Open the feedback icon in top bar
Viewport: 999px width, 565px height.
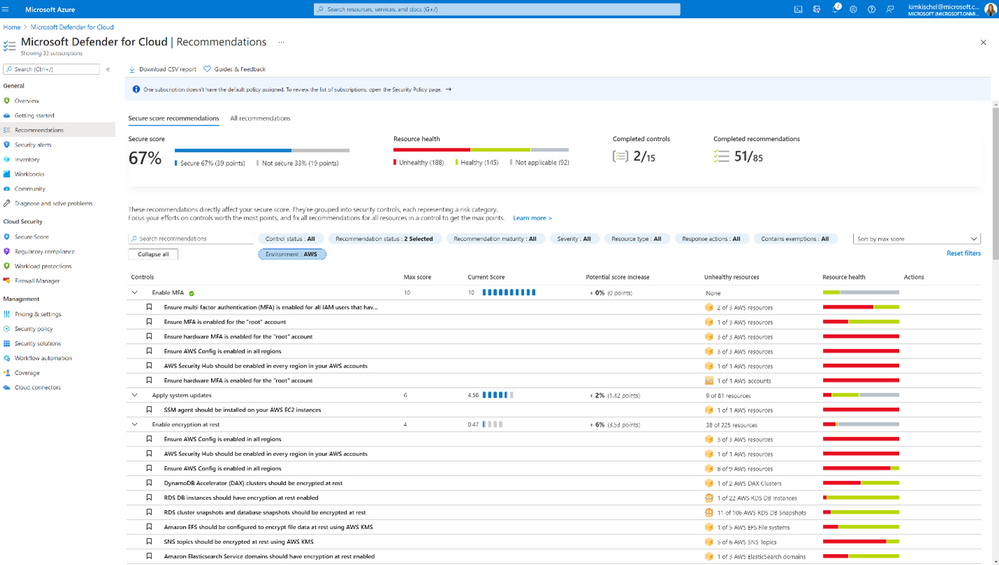tap(890, 10)
